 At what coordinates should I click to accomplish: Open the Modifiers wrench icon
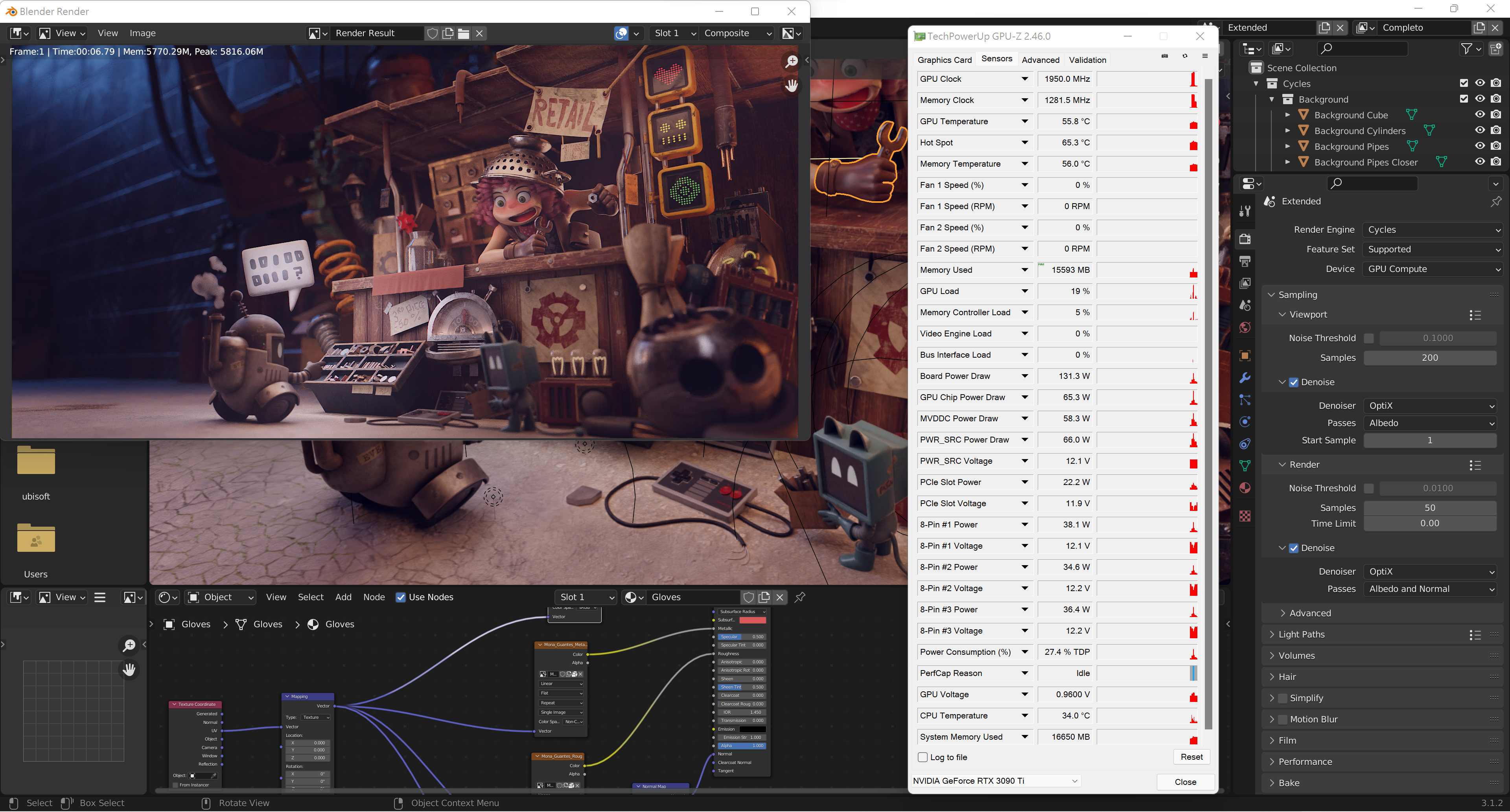pos(1245,378)
